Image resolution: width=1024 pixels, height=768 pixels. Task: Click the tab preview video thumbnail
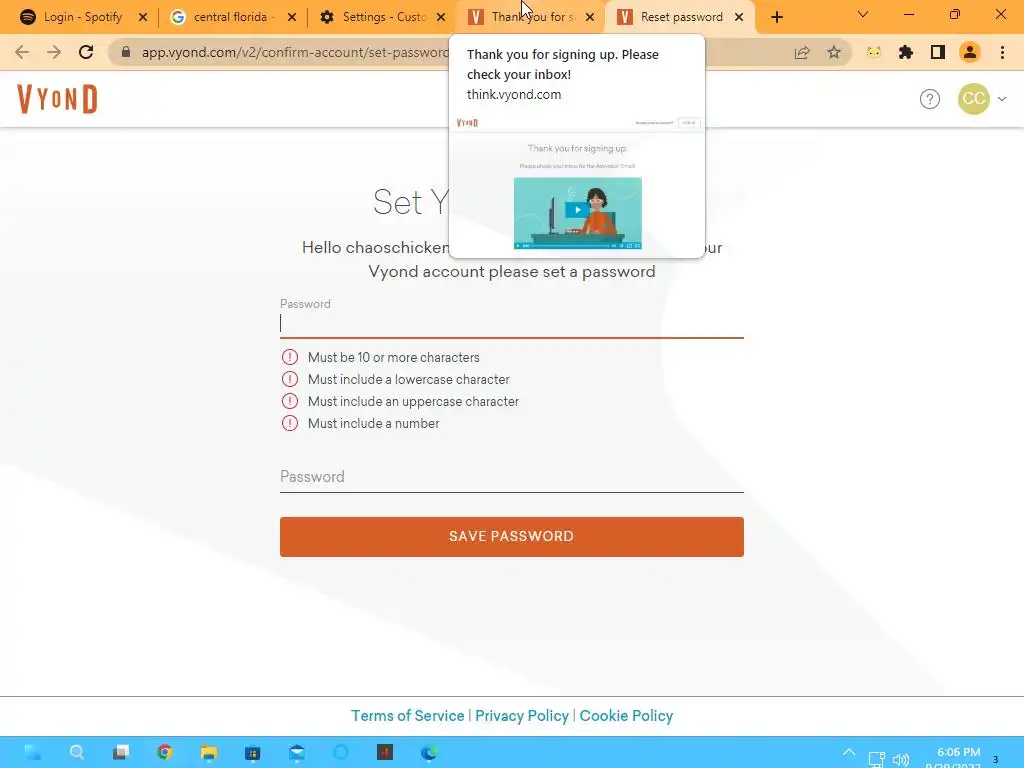(577, 213)
